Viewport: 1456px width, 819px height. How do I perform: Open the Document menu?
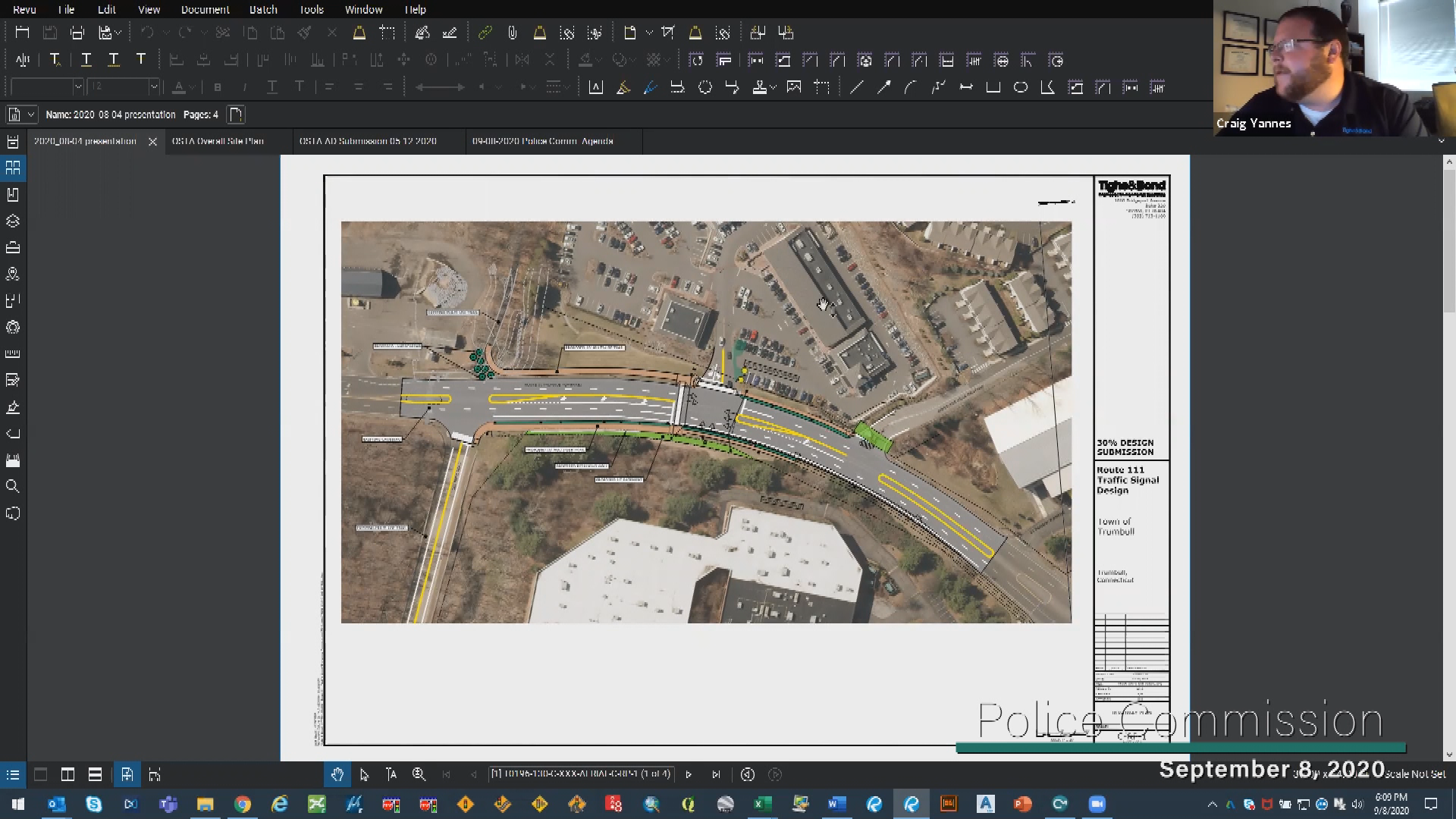[x=205, y=9]
